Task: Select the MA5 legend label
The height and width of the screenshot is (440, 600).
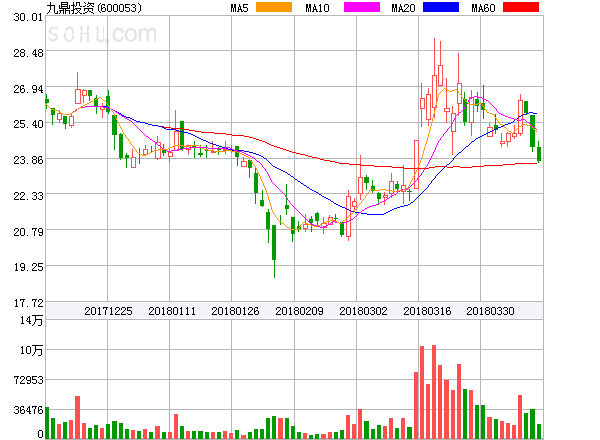Action: click(x=239, y=8)
